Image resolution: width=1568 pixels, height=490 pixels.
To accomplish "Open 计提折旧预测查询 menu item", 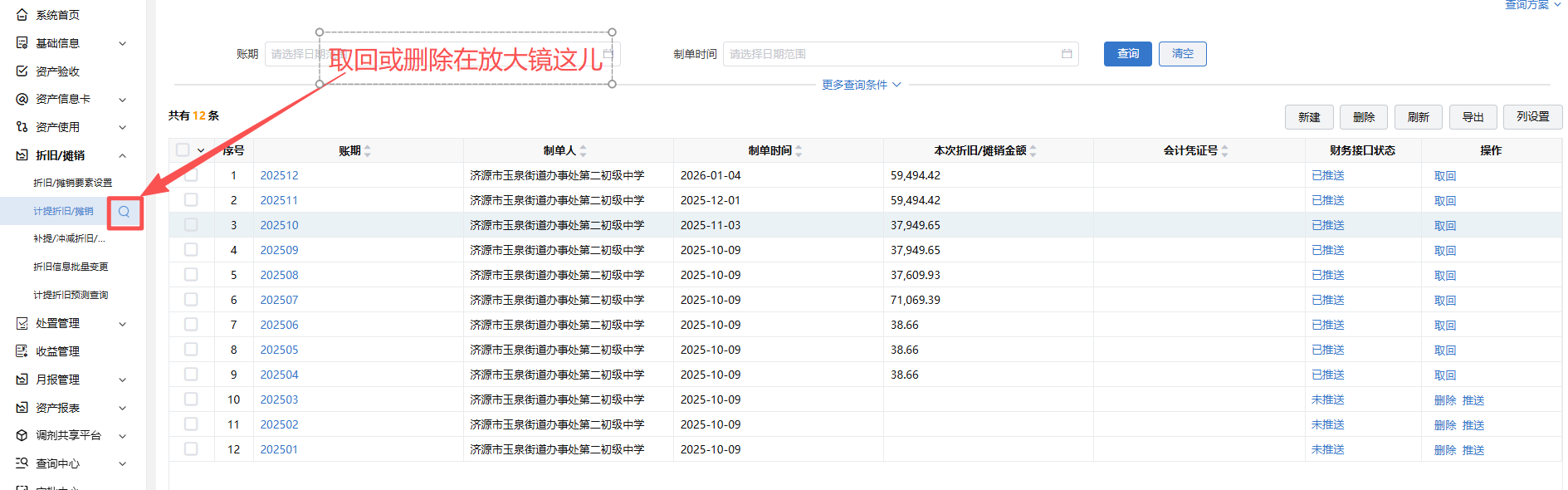I will [71, 295].
